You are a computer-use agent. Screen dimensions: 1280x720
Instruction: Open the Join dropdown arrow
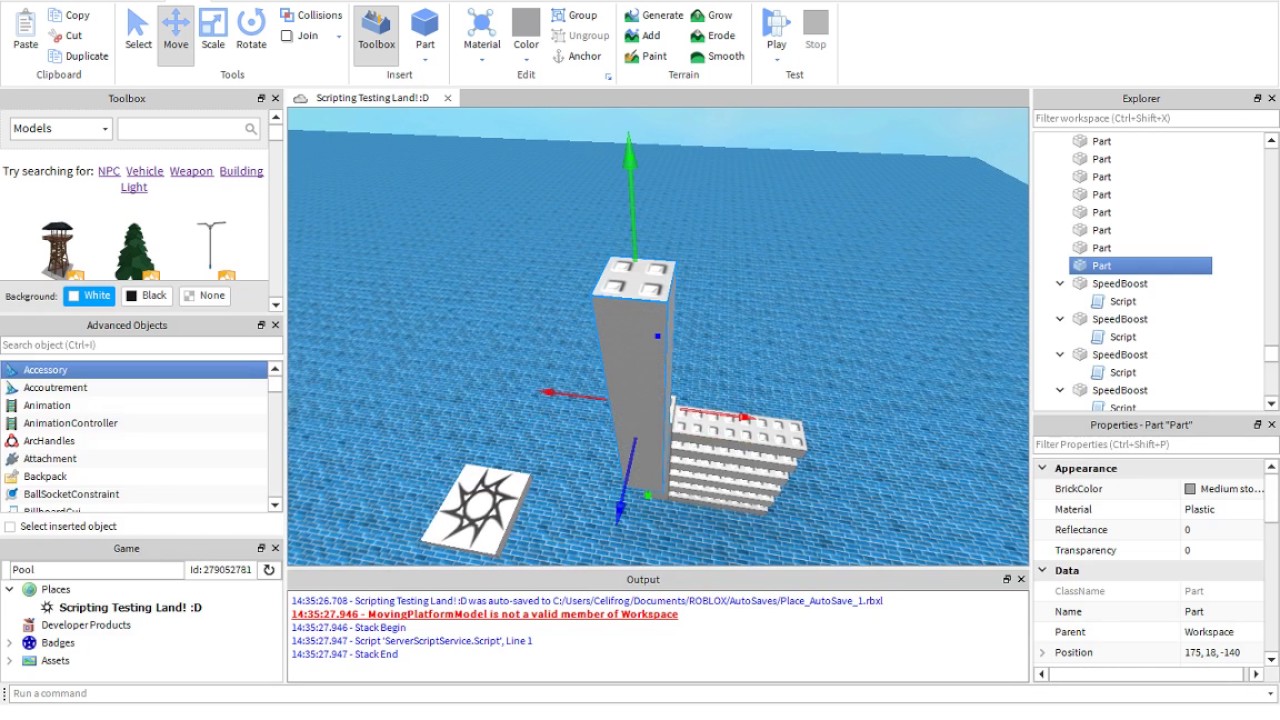338,36
